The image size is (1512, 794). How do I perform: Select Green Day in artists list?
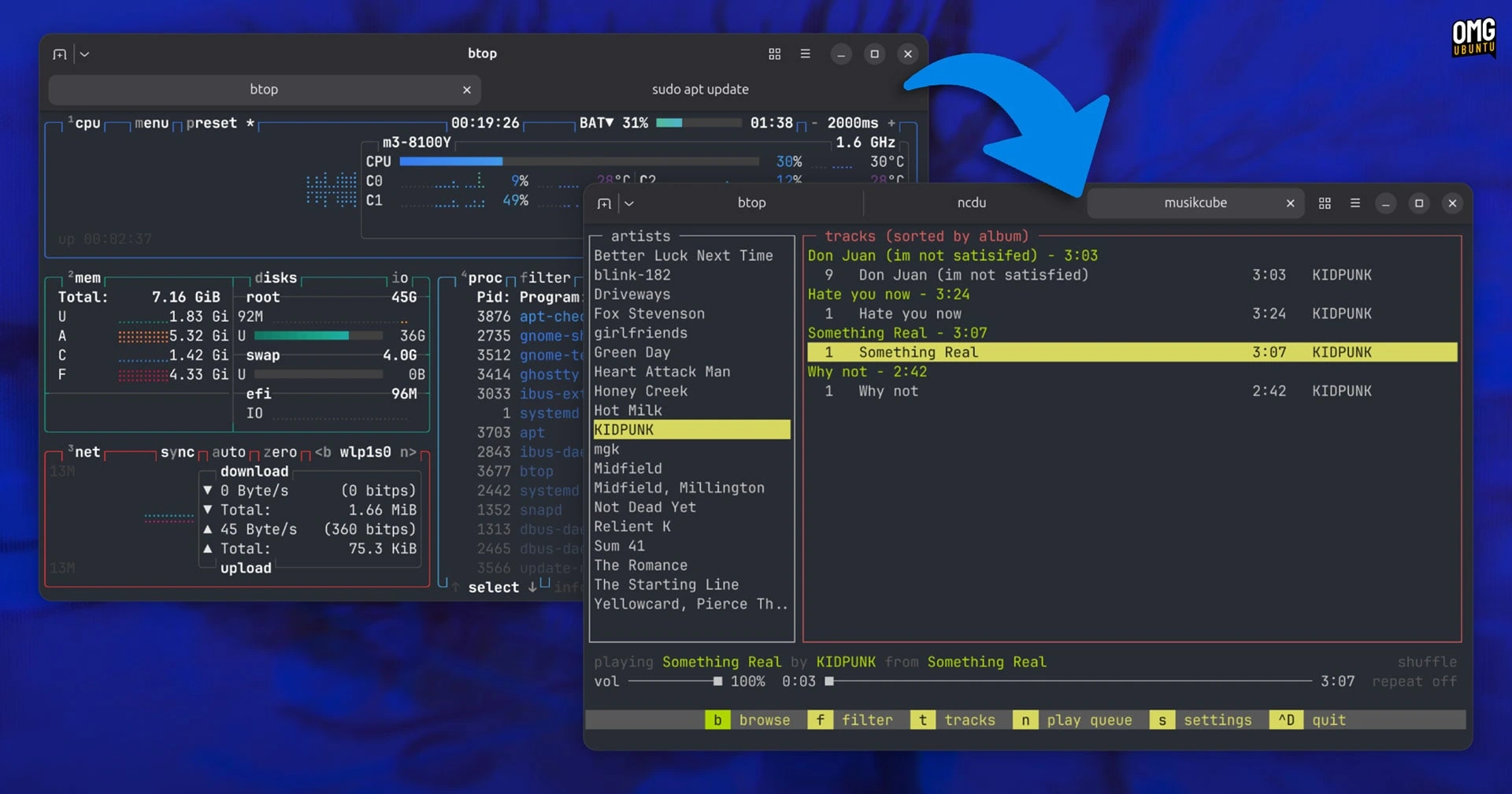632,352
